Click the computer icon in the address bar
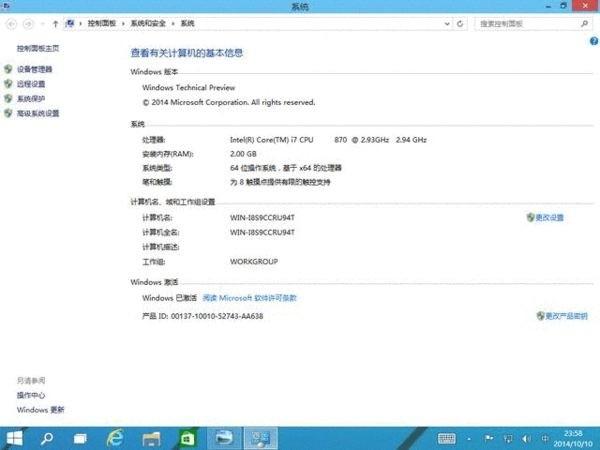 tap(70, 24)
